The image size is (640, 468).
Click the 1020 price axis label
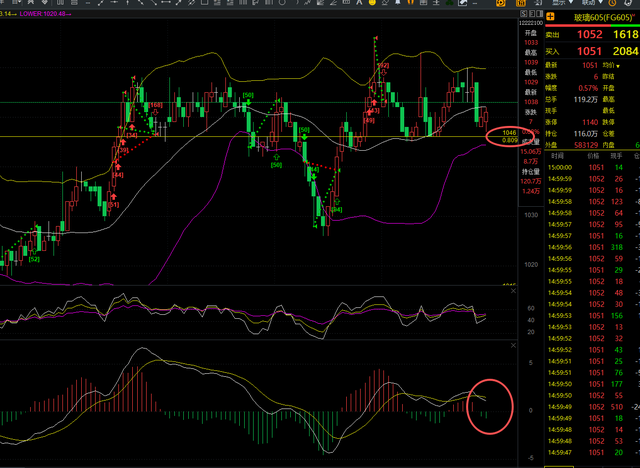point(531,264)
